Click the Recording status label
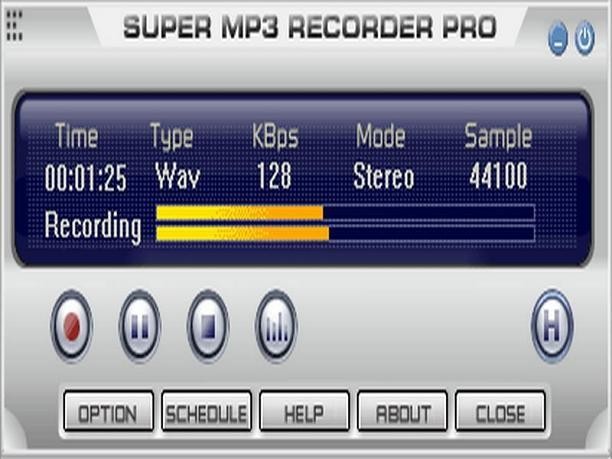 pos(93,226)
